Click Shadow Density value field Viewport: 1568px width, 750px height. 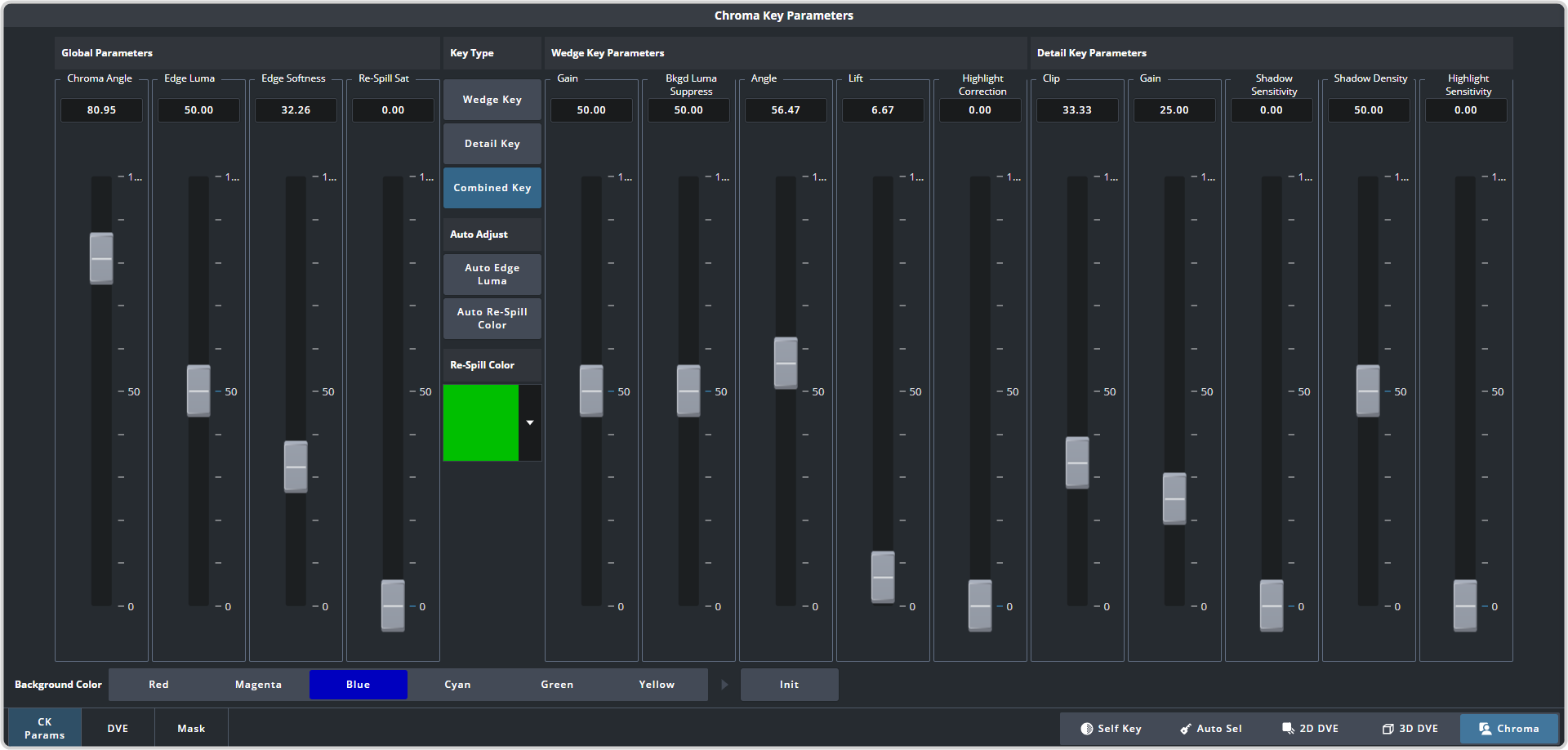[1369, 110]
